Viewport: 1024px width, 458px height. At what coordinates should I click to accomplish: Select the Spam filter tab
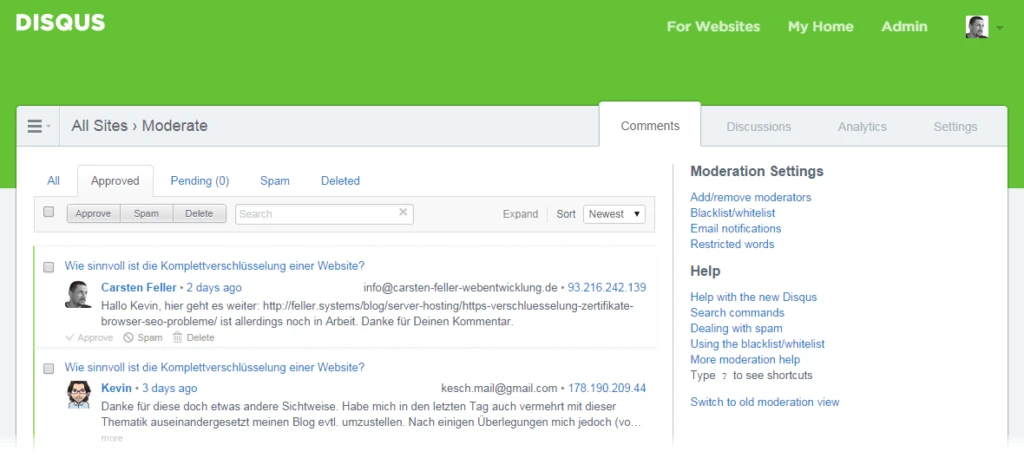point(274,180)
